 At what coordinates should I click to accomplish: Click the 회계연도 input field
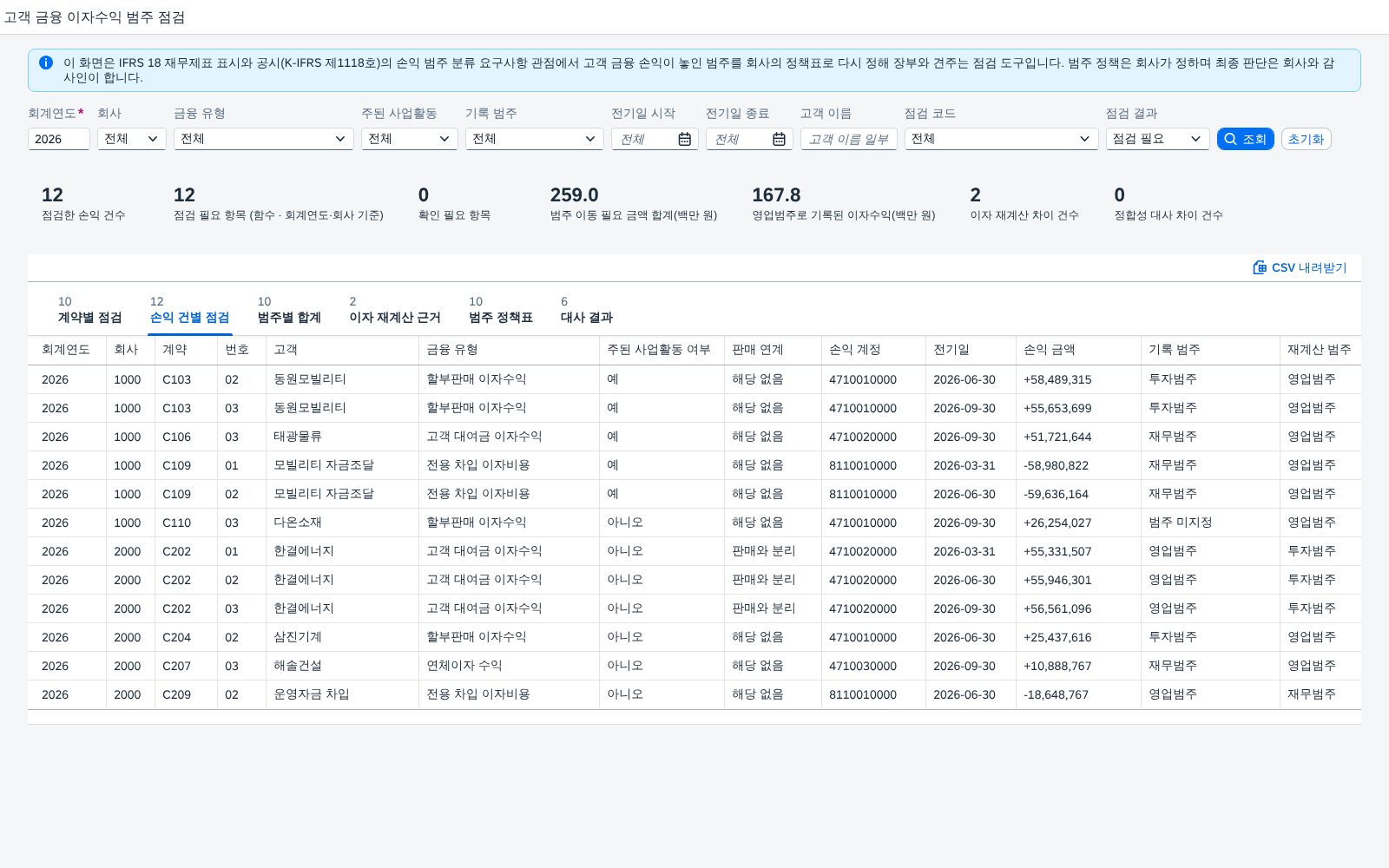click(x=58, y=139)
